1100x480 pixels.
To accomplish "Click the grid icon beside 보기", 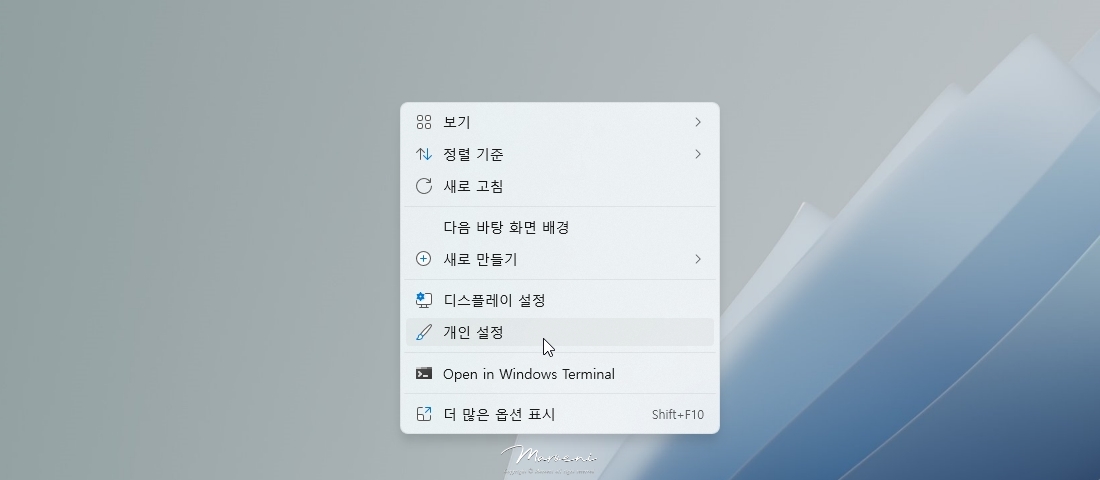I will 424,122.
